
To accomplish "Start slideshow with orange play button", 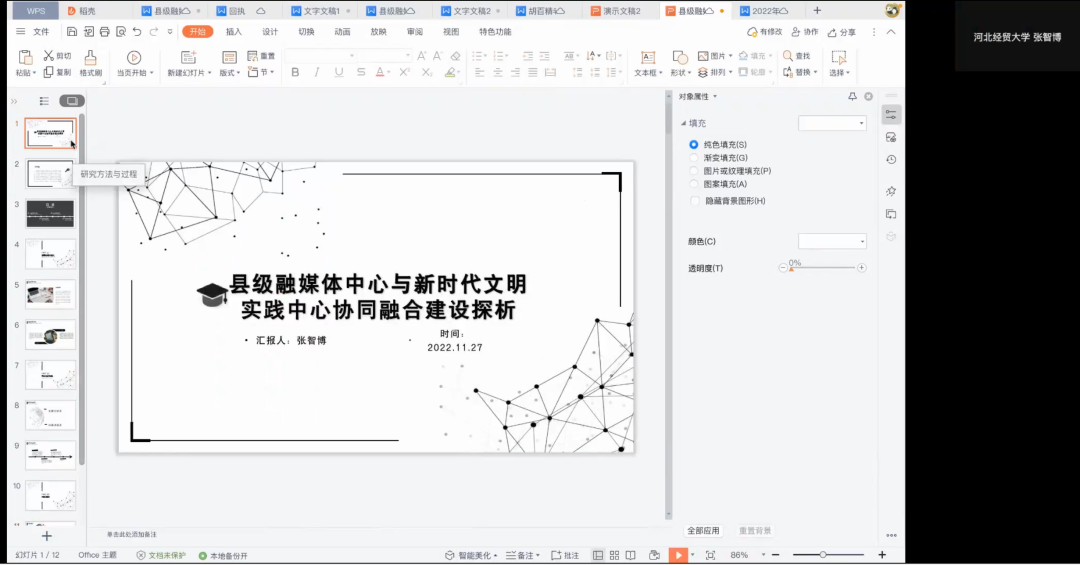I will (678, 555).
